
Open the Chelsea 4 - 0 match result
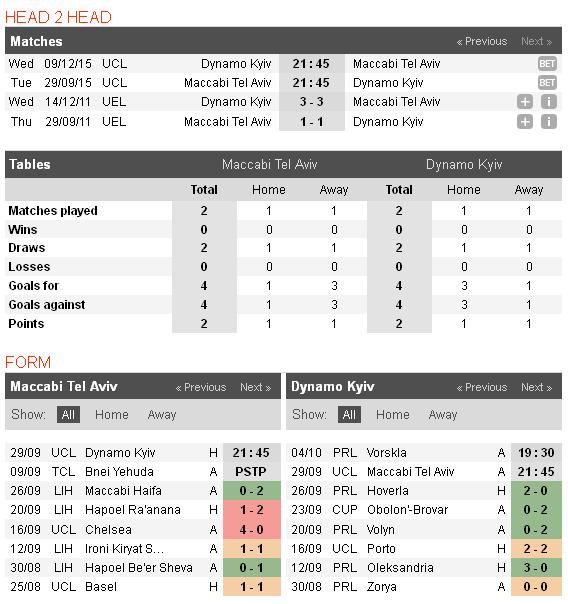pos(251,530)
